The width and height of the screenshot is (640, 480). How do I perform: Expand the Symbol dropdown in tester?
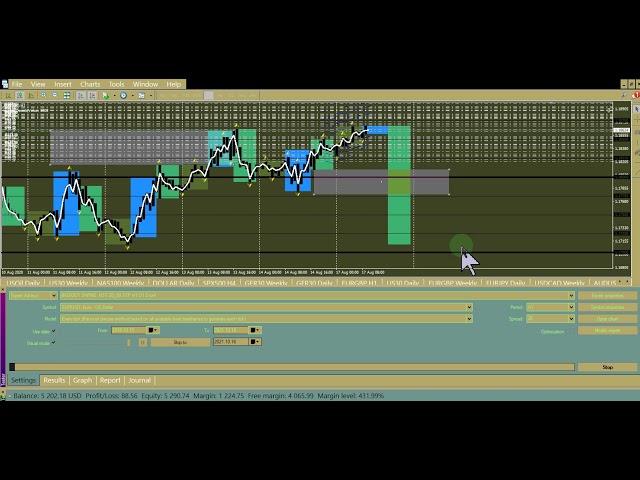pyautogui.click(x=469, y=307)
